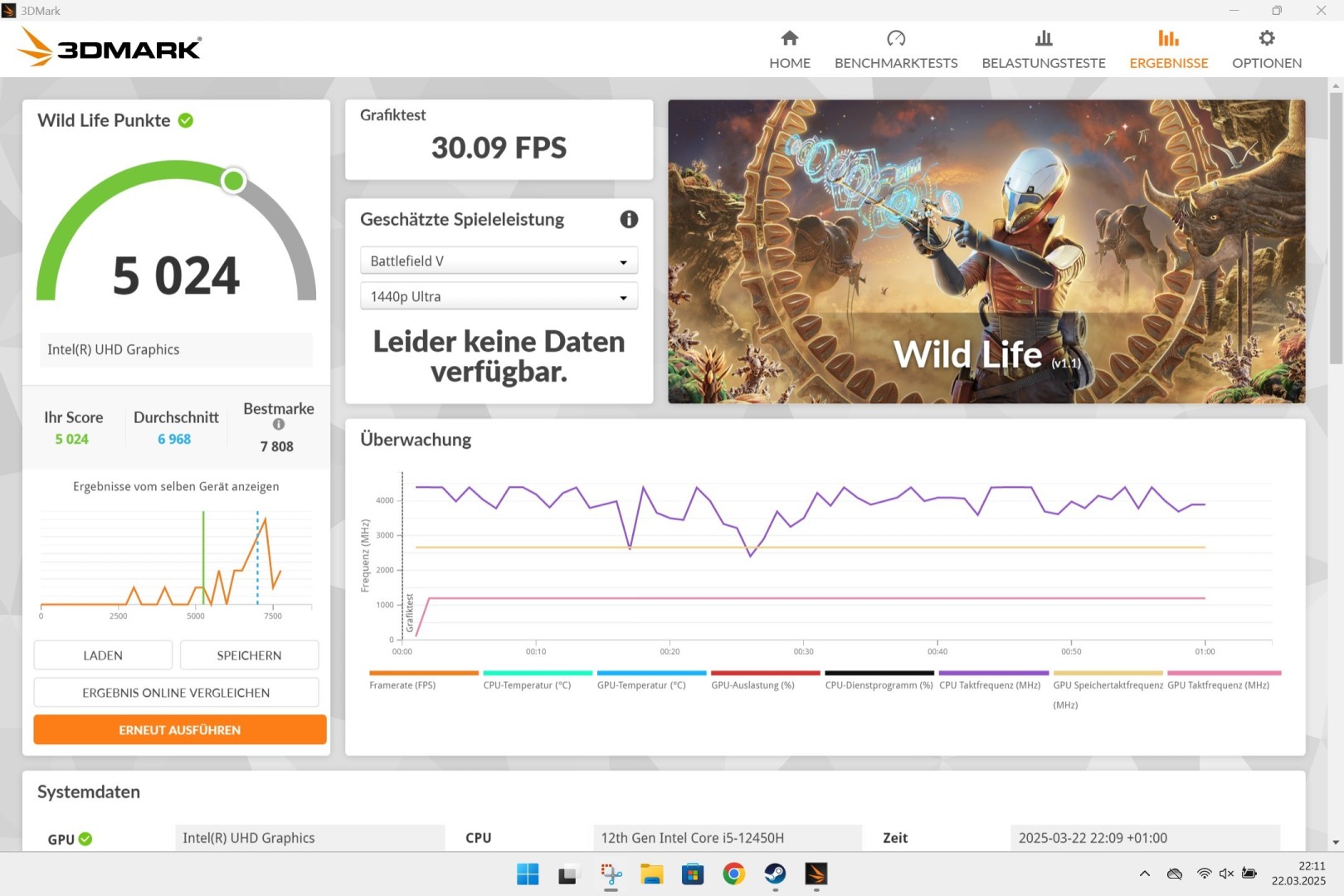This screenshot has height=896, width=1344.
Task: Open Steam from the taskbar
Action: pyautogui.click(x=775, y=874)
